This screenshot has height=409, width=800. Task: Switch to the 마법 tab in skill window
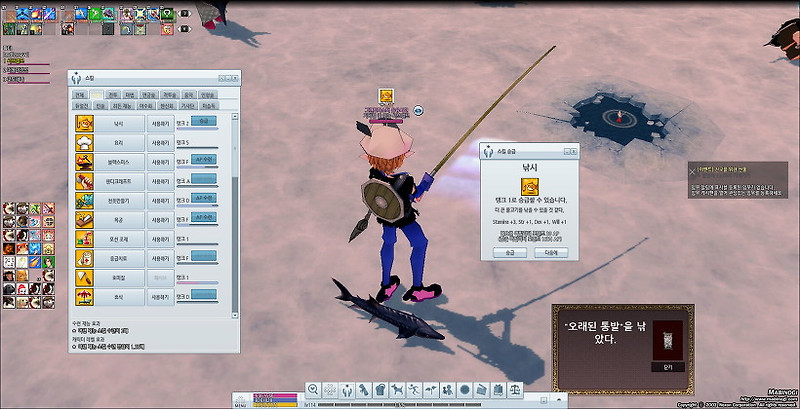click(x=130, y=95)
